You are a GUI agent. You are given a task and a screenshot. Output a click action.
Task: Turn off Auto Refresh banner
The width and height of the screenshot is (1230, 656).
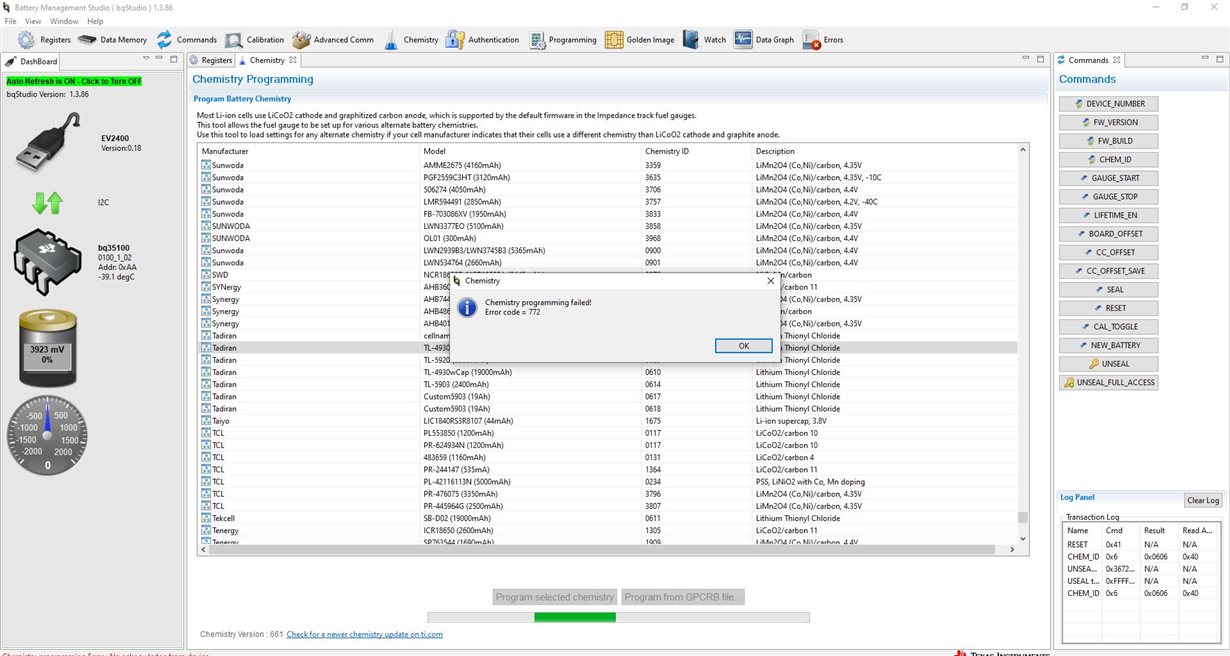coord(74,81)
